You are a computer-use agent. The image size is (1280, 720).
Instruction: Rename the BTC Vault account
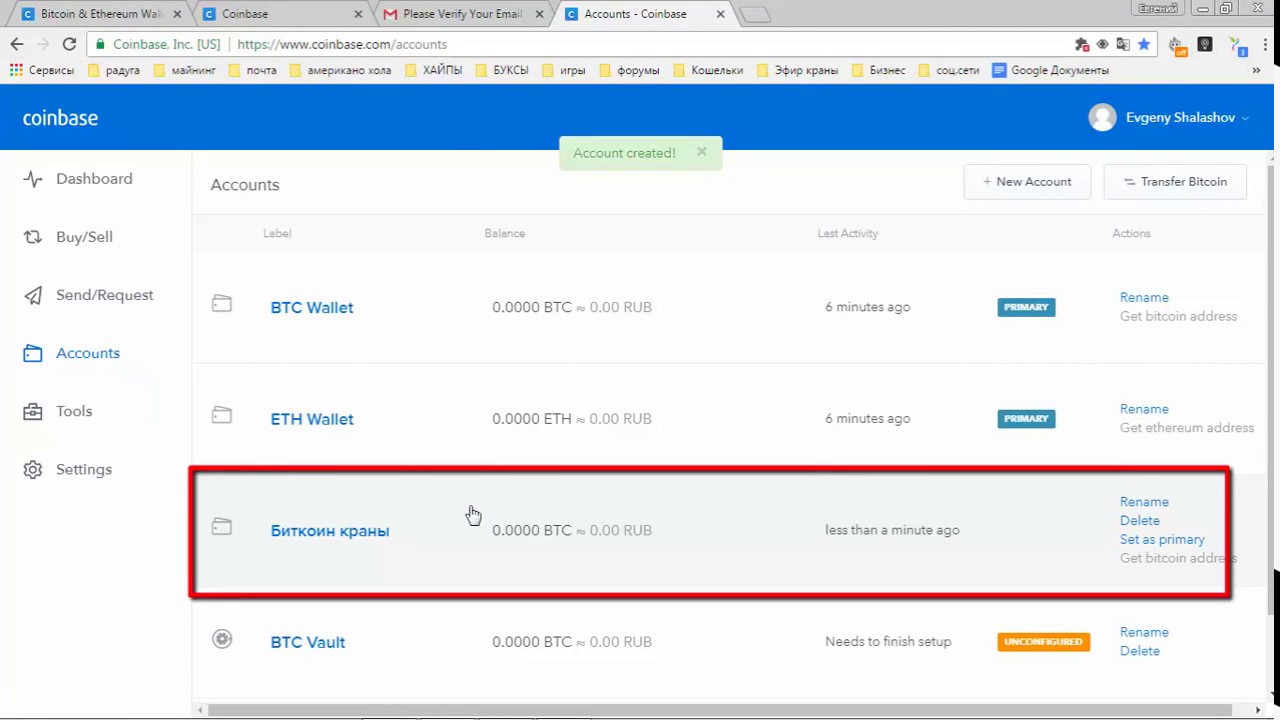[x=1144, y=632]
